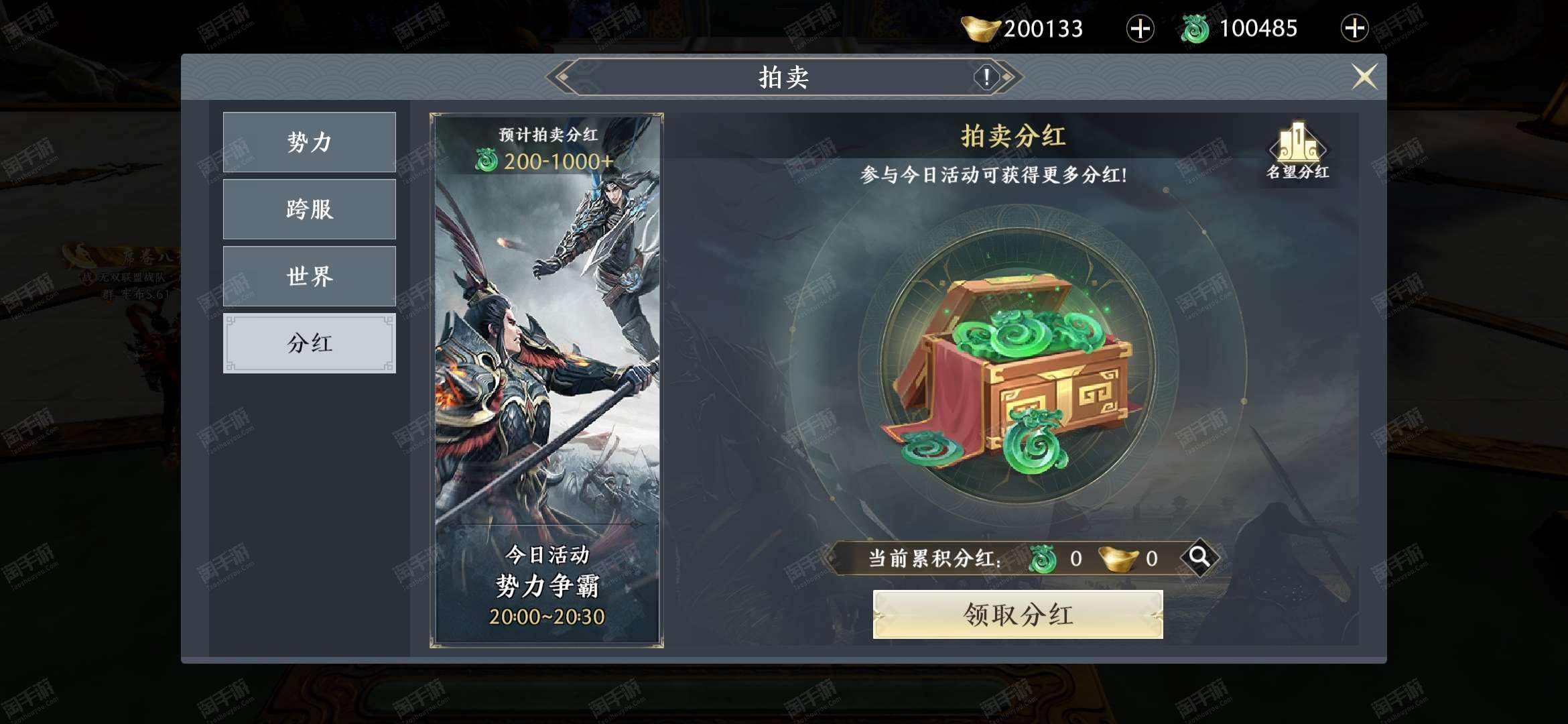Image resolution: width=1568 pixels, height=724 pixels.
Task: Select the 分红 tab
Action: [310, 343]
